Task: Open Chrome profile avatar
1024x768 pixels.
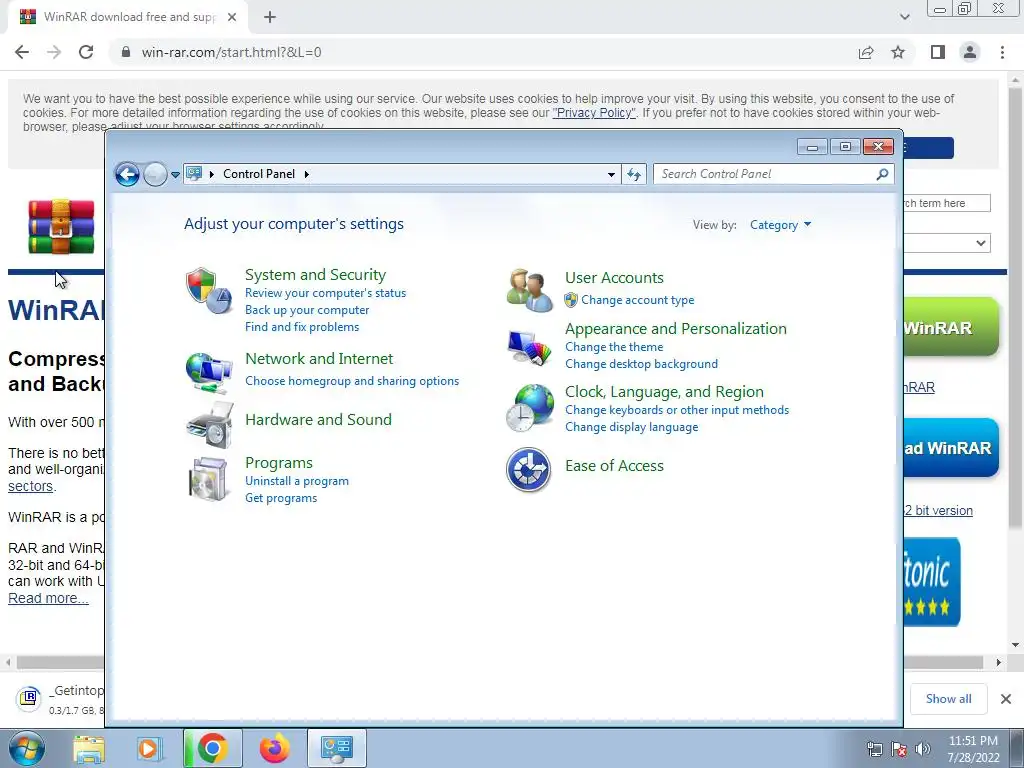Action: tap(970, 52)
